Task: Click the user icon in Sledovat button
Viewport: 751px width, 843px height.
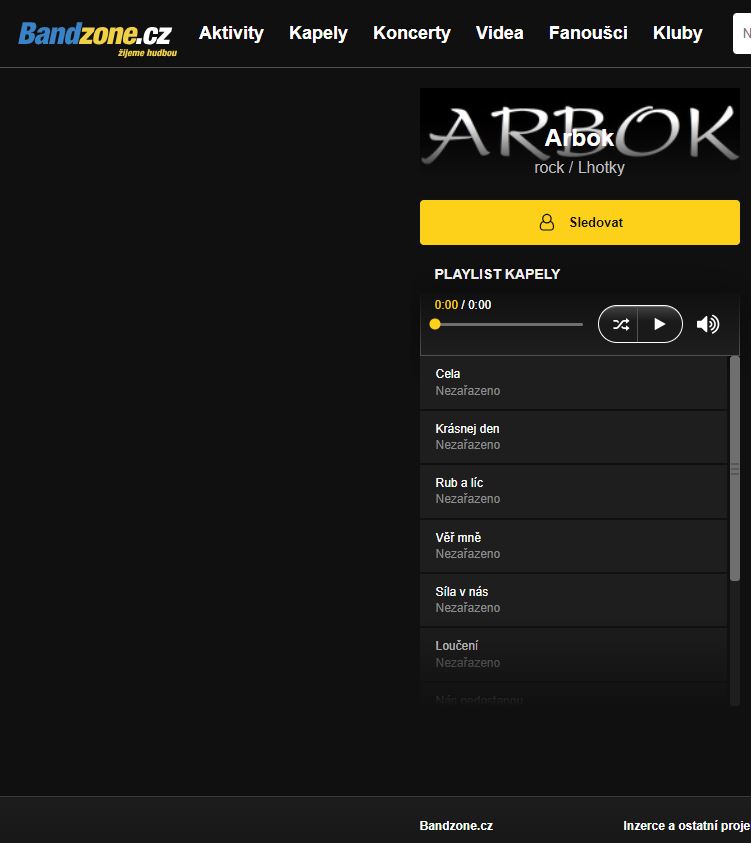Action: coord(547,222)
